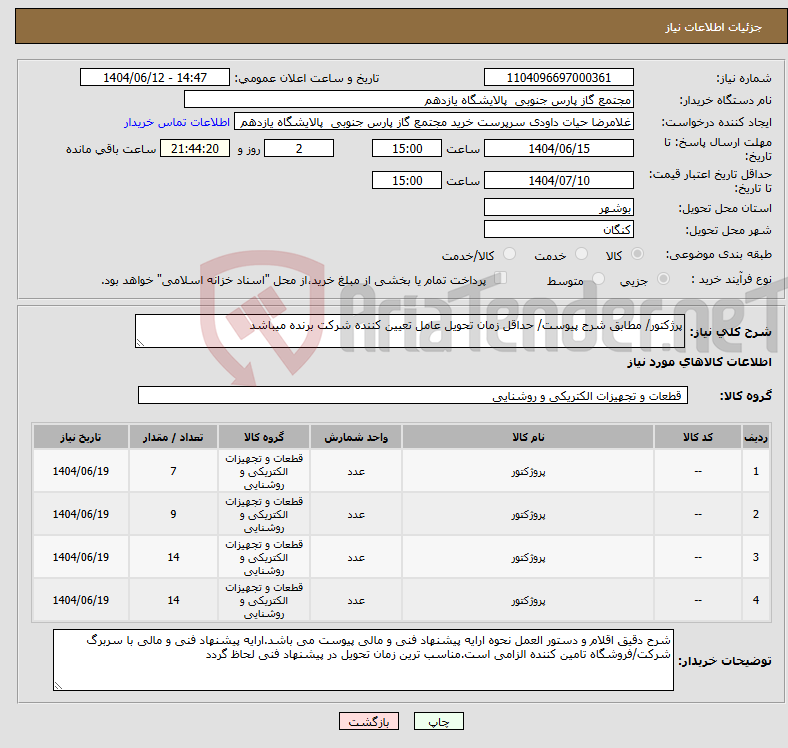Select the کالا radio button

click(637, 254)
